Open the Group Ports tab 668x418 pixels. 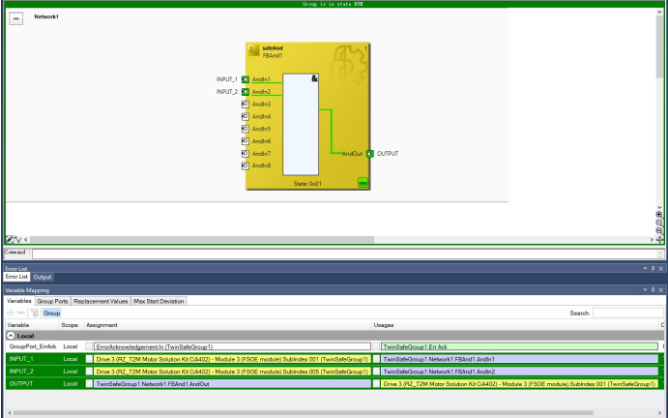click(x=52, y=301)
